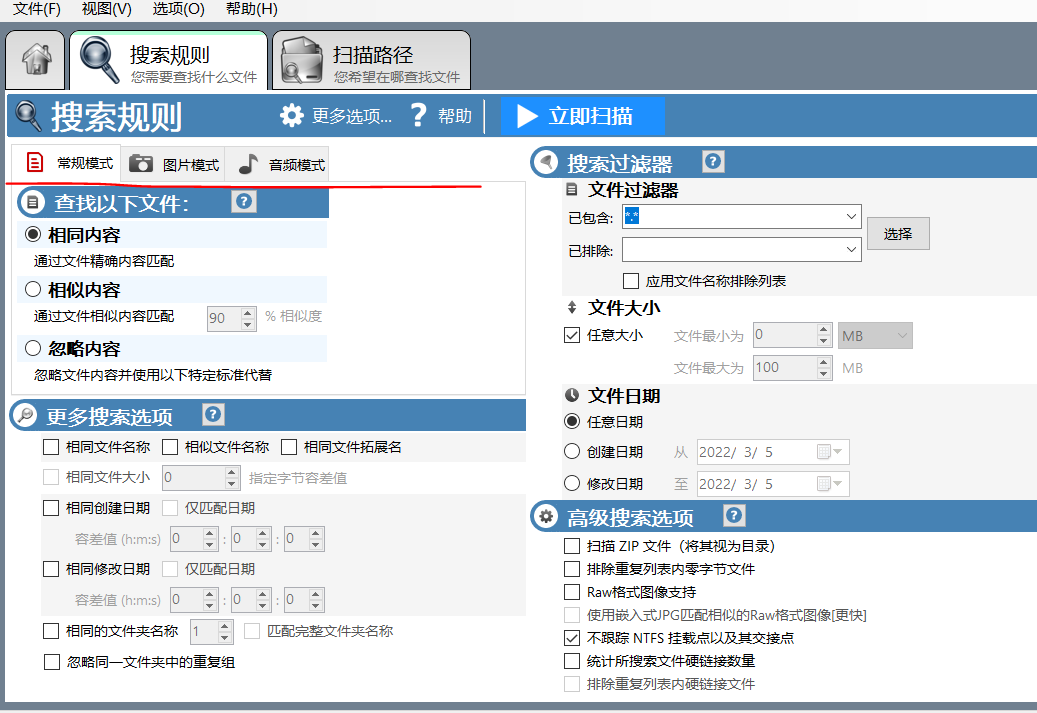This screenshot has width=1037, height=713.
Task: Open the 搜索规则 magnifier tab icon
Action: 100,58
